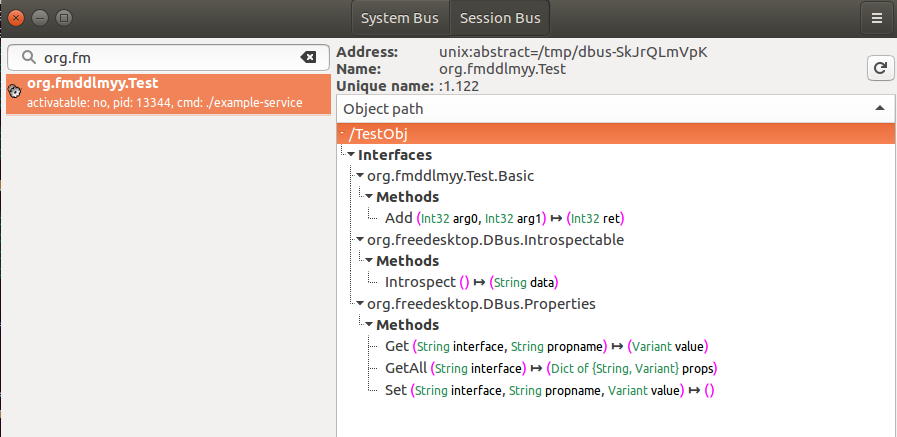Collapse org.freedesktop.DBus.Properties interface
Viewport: 897px width, 437px height.
(360, 304)
